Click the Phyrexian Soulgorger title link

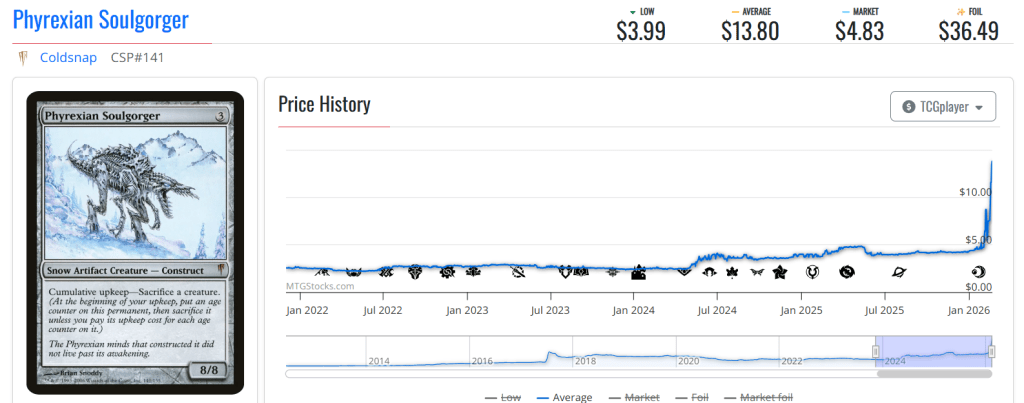coord(100,19)
